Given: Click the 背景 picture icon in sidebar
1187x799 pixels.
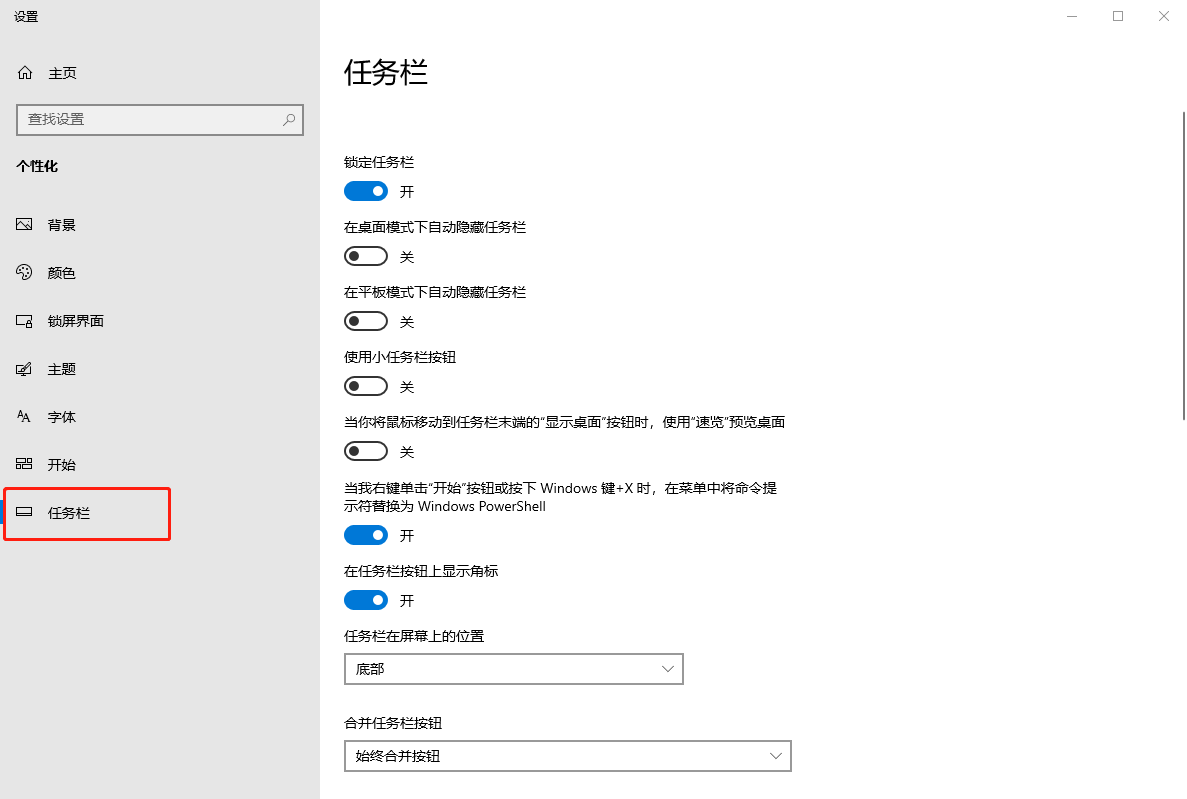Looking at the screenshot, I should click(x=25, y=225).
